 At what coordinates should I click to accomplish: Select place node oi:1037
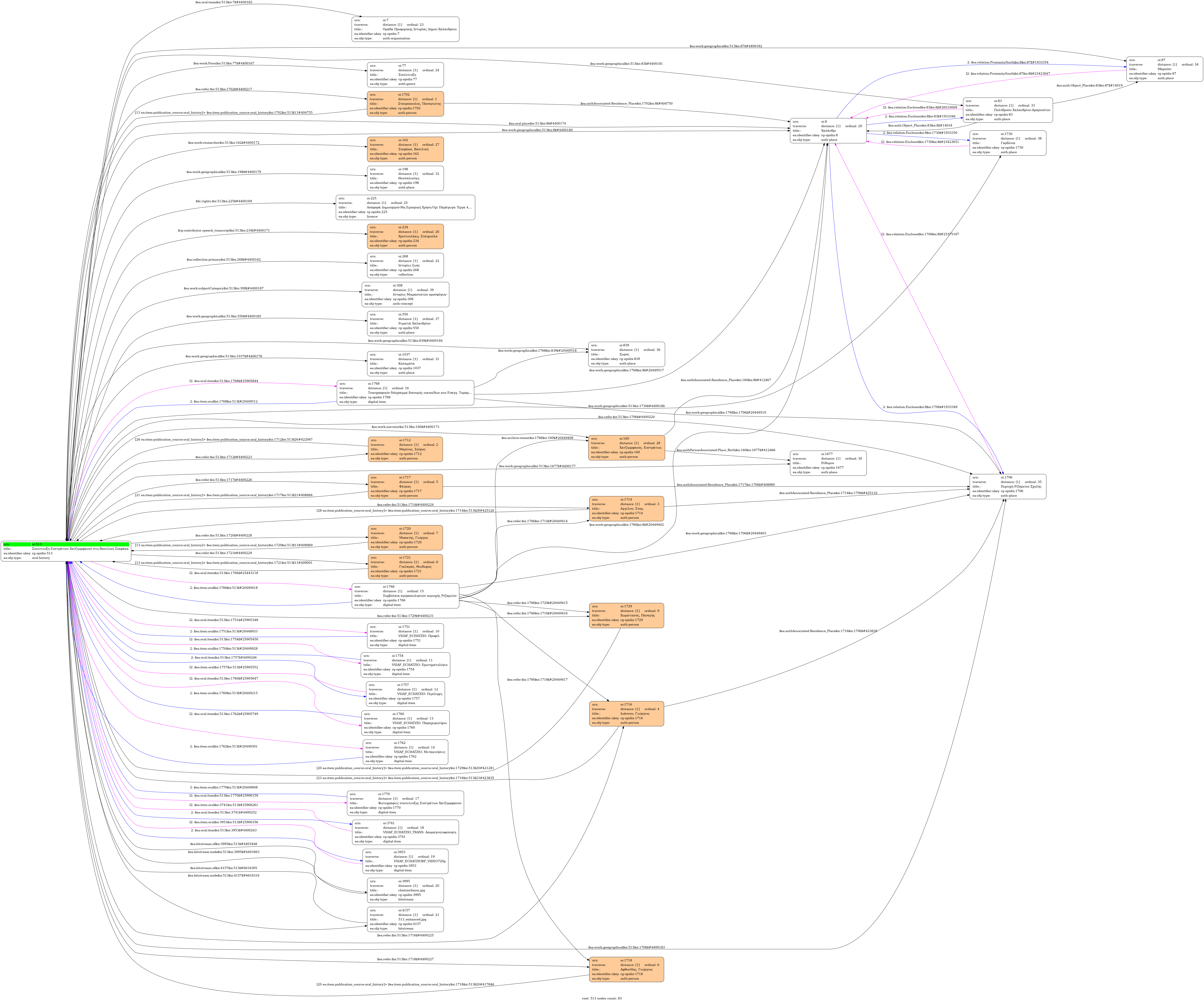coord(405,363)
